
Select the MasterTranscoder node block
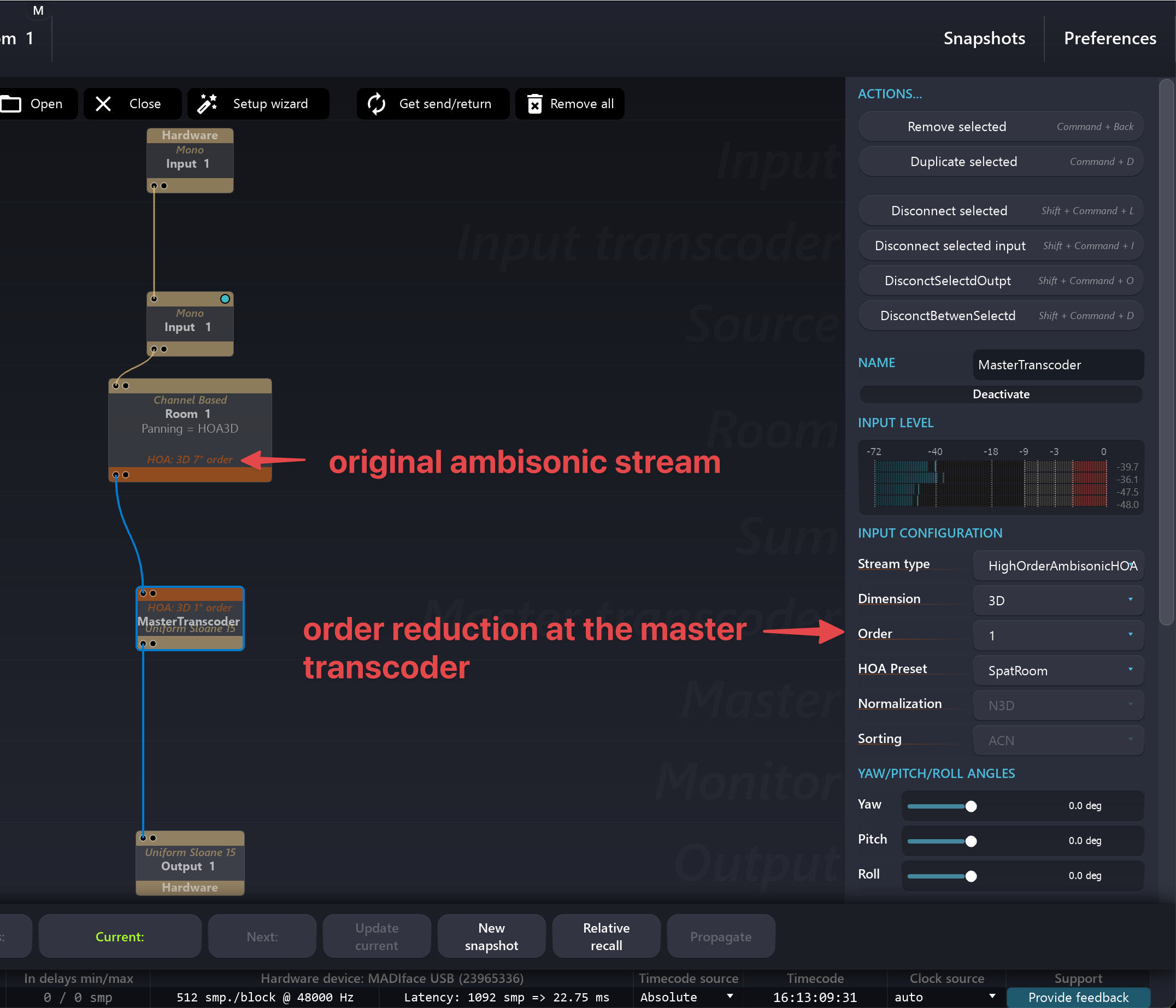[x=190, y=620]
